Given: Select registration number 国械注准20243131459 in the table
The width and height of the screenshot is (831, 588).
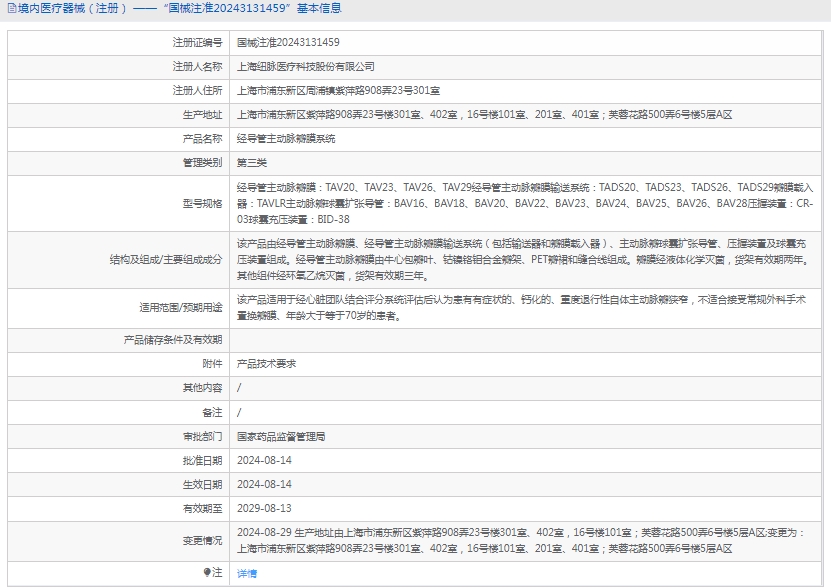Looking at the screenshot, I should (x=288, y=43).
